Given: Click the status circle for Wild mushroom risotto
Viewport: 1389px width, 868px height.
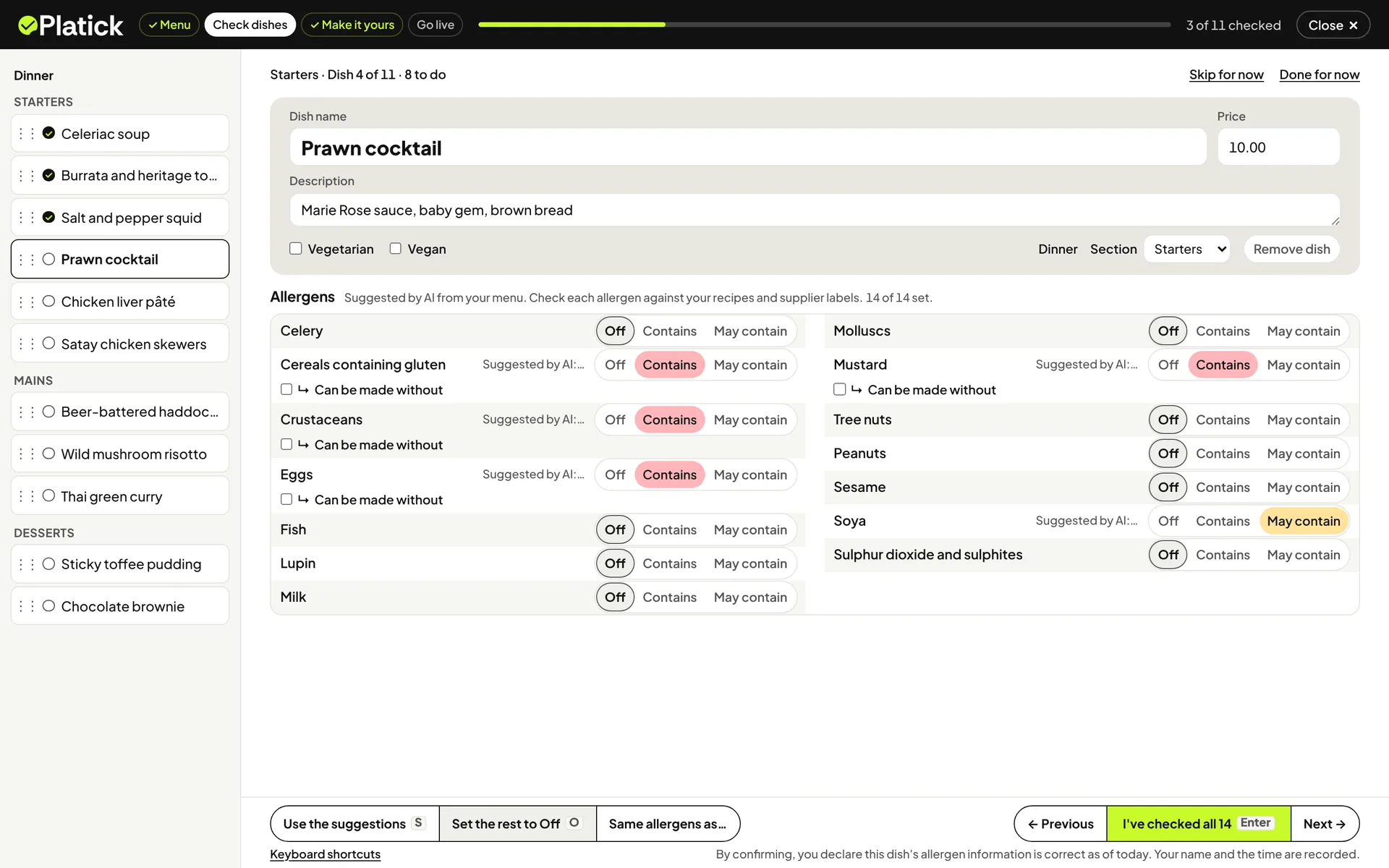Looking at the screenshot, I should tap(48, 454).
